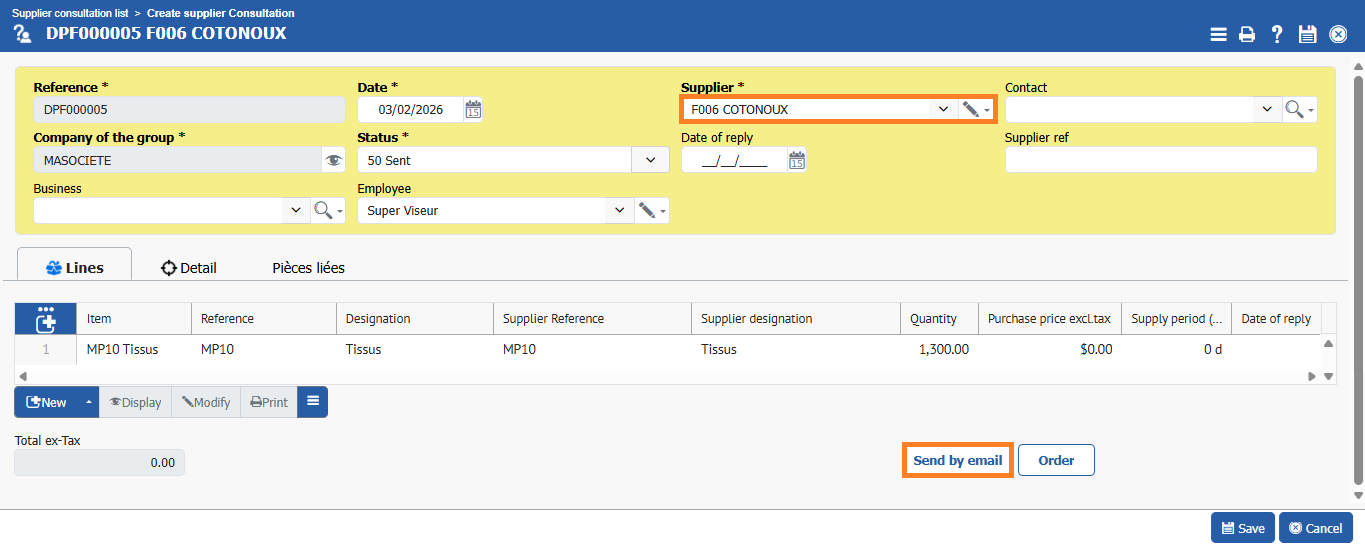Viewport: 1365px width, 555px height.
Task: Click the print icon in header
Action: (1247, 34)
